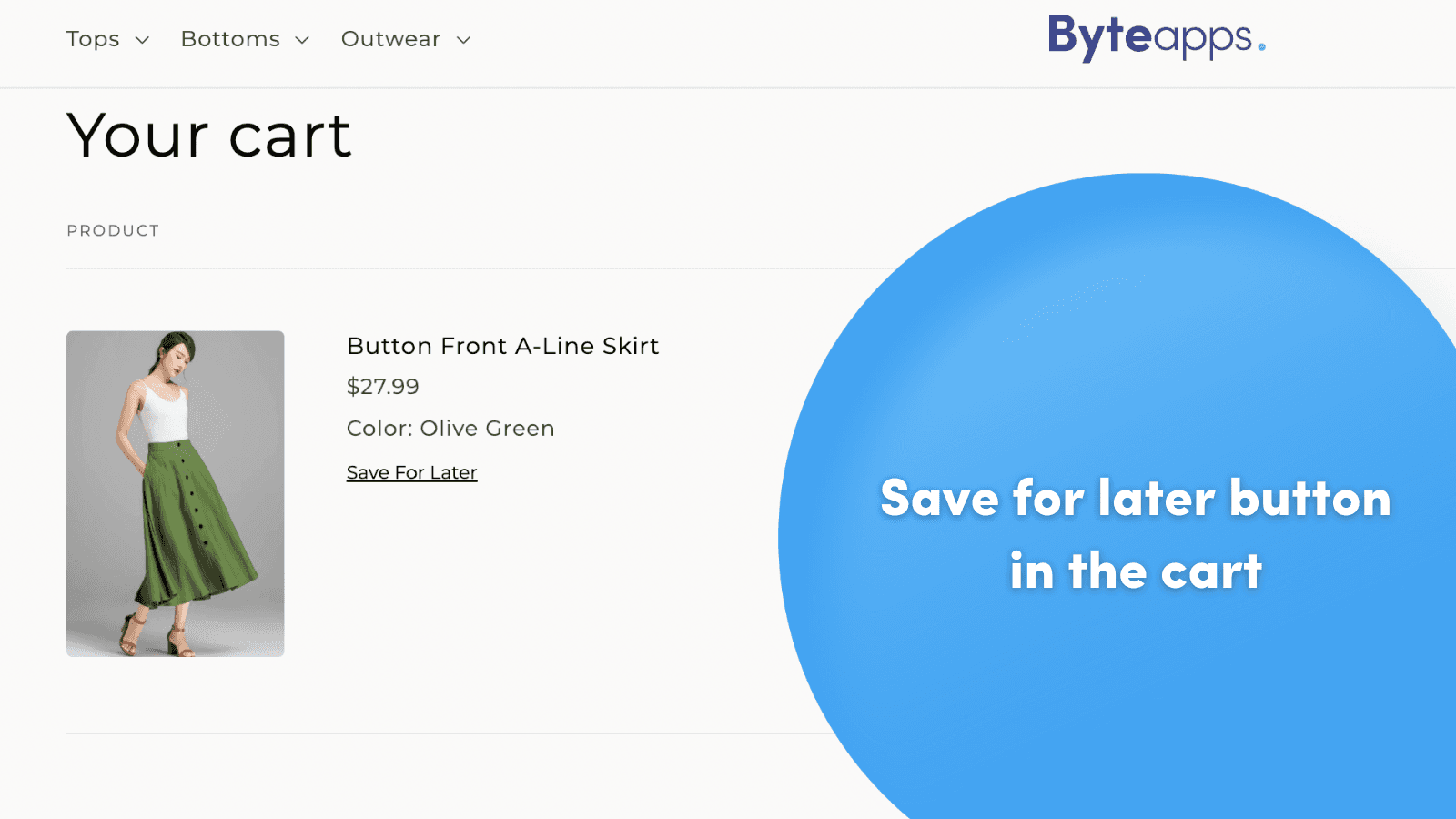Expand the chevron beside Tops
1456x819 pixels.
tap(142, 40)
